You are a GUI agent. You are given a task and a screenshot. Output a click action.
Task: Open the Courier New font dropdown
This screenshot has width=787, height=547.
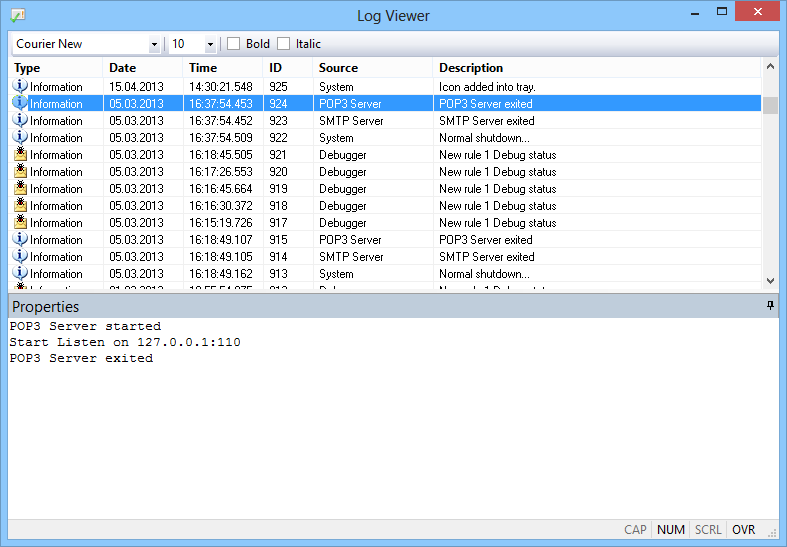click(x=154, y=45)
